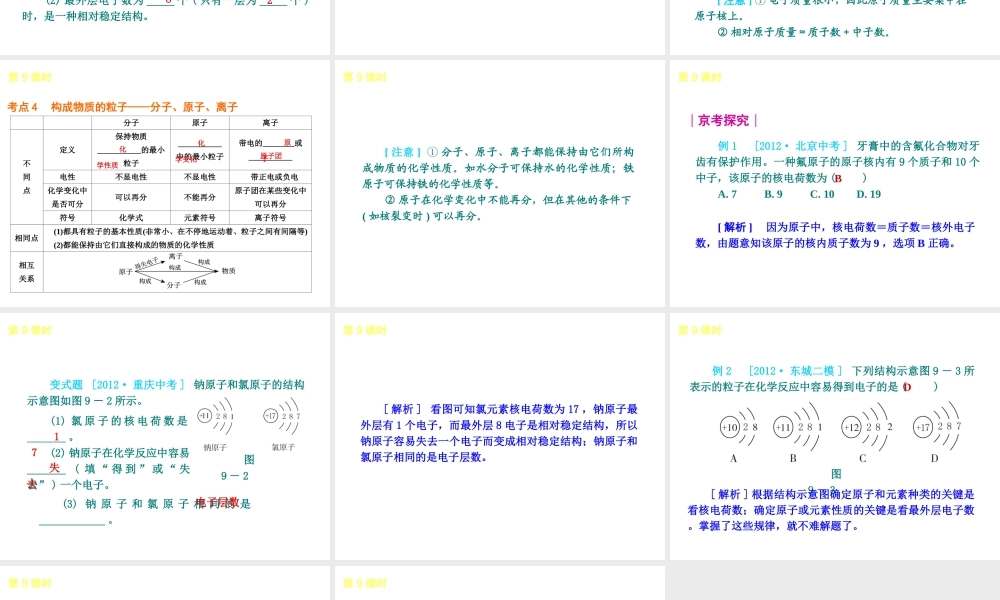Click the text ② 原子在化学变化中不能再分

[461, 200]
